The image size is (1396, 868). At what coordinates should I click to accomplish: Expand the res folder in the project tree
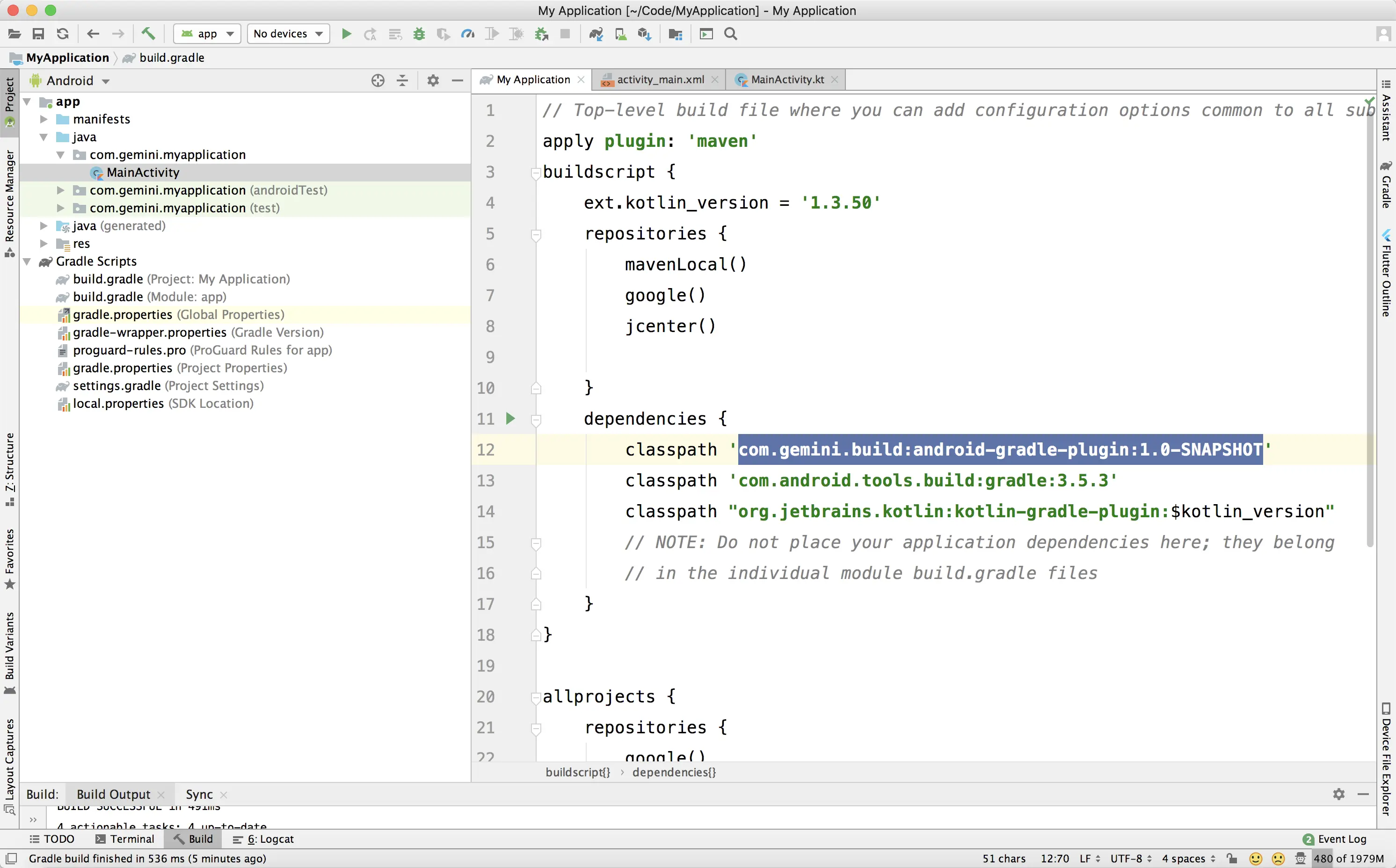point(44,243)
